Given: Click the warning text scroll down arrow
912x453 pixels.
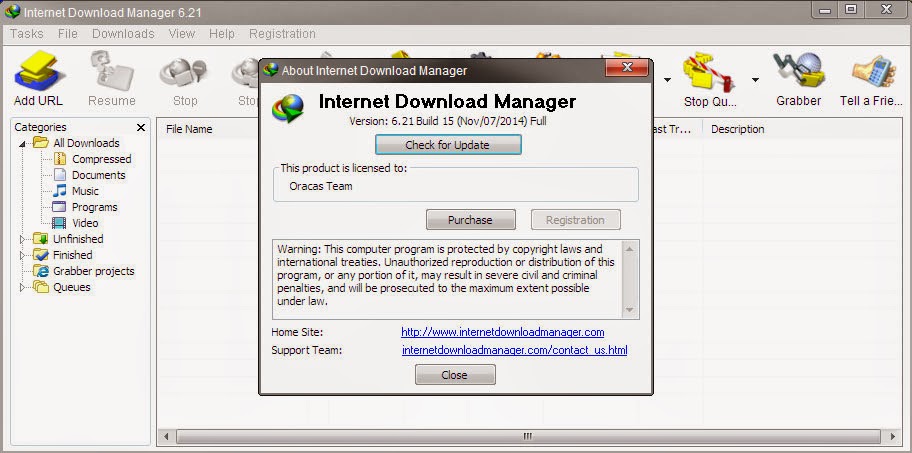Looking at the screenshot, I should 630,310.
